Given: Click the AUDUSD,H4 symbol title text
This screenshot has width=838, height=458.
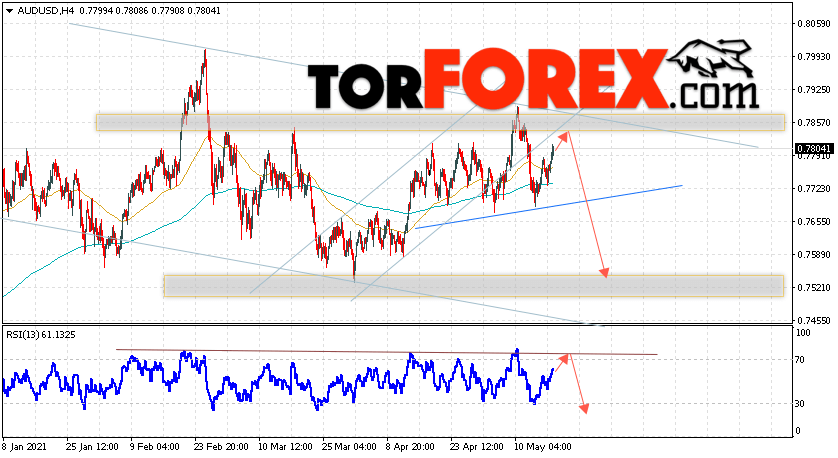Looking at the screenshot, I should click(44, 11).
